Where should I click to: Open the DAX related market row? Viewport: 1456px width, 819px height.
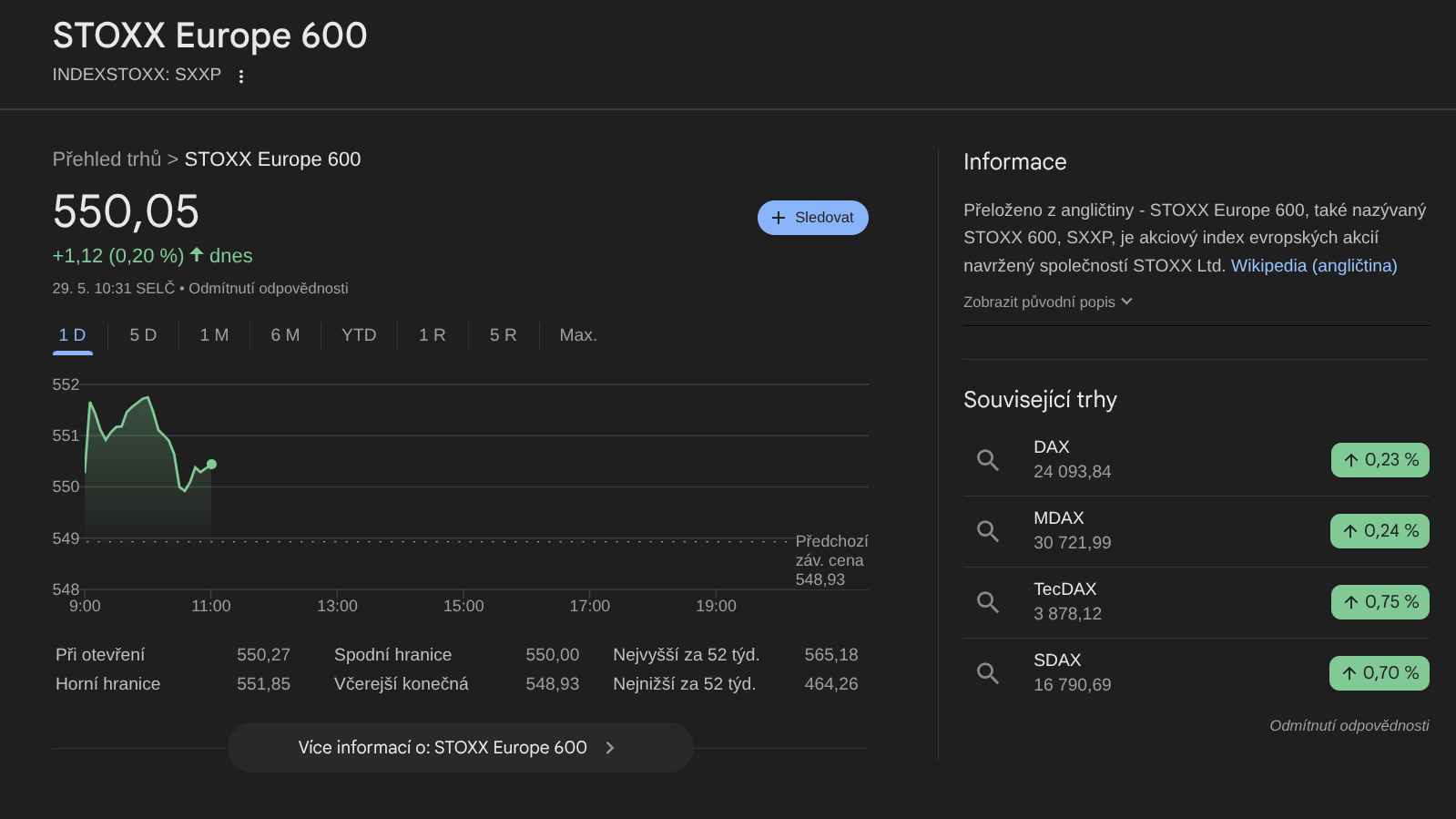1196,460
